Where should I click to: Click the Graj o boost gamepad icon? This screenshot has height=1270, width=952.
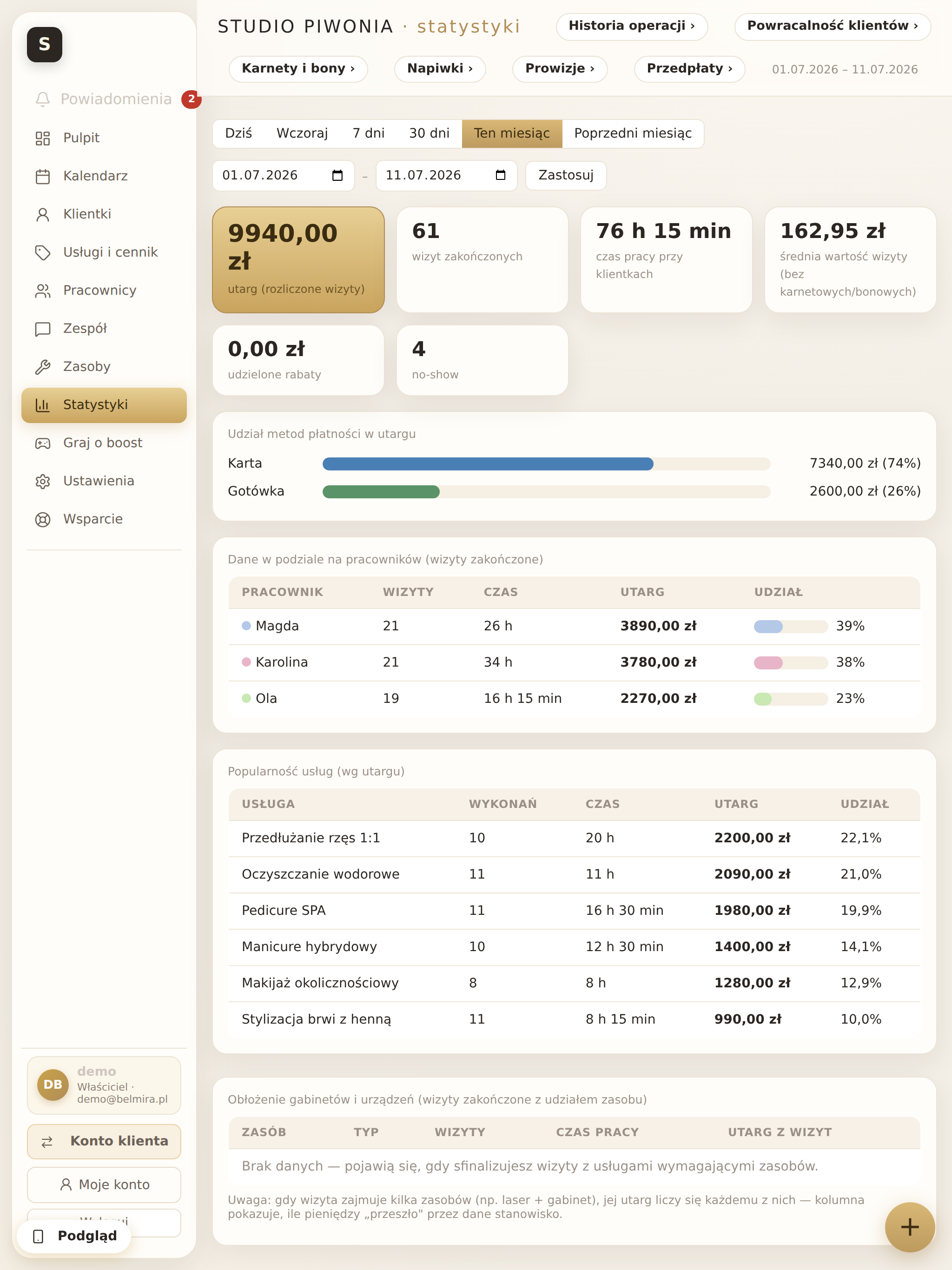click(x=42, y=443)
